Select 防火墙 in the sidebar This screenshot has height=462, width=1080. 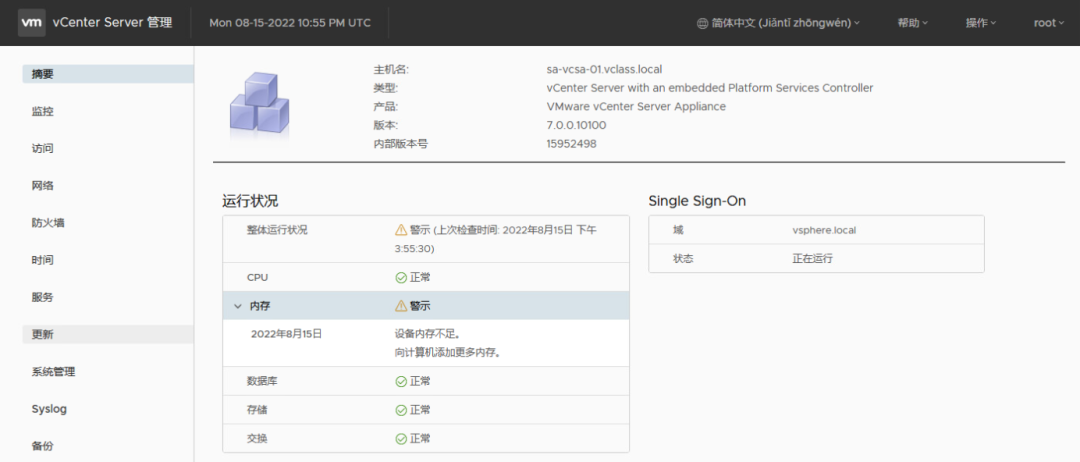click(x=48, y=223)
